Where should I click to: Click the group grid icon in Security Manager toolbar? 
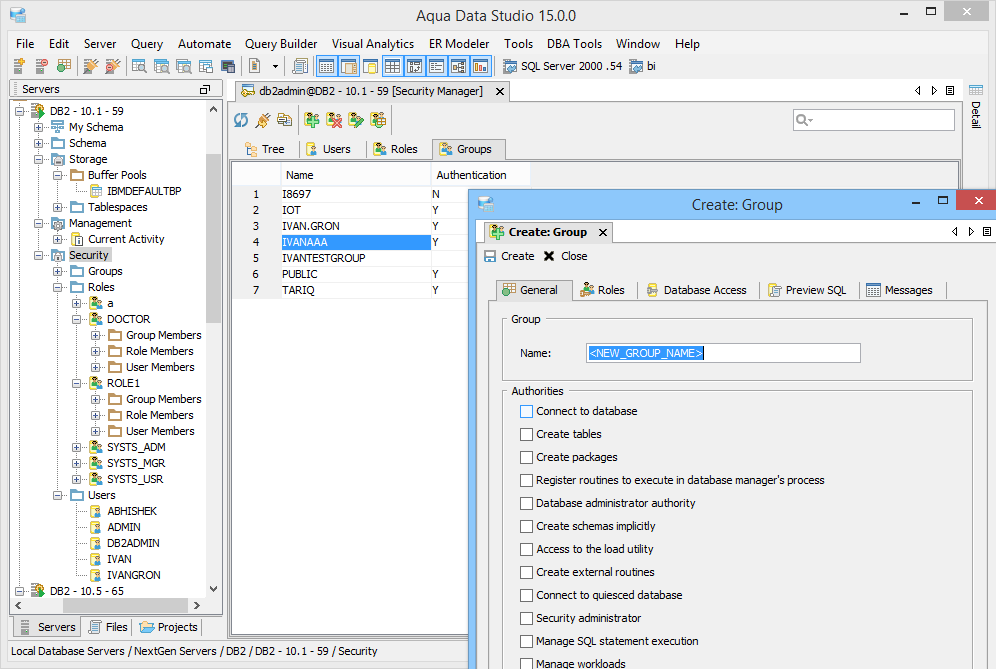pos(378,119)
